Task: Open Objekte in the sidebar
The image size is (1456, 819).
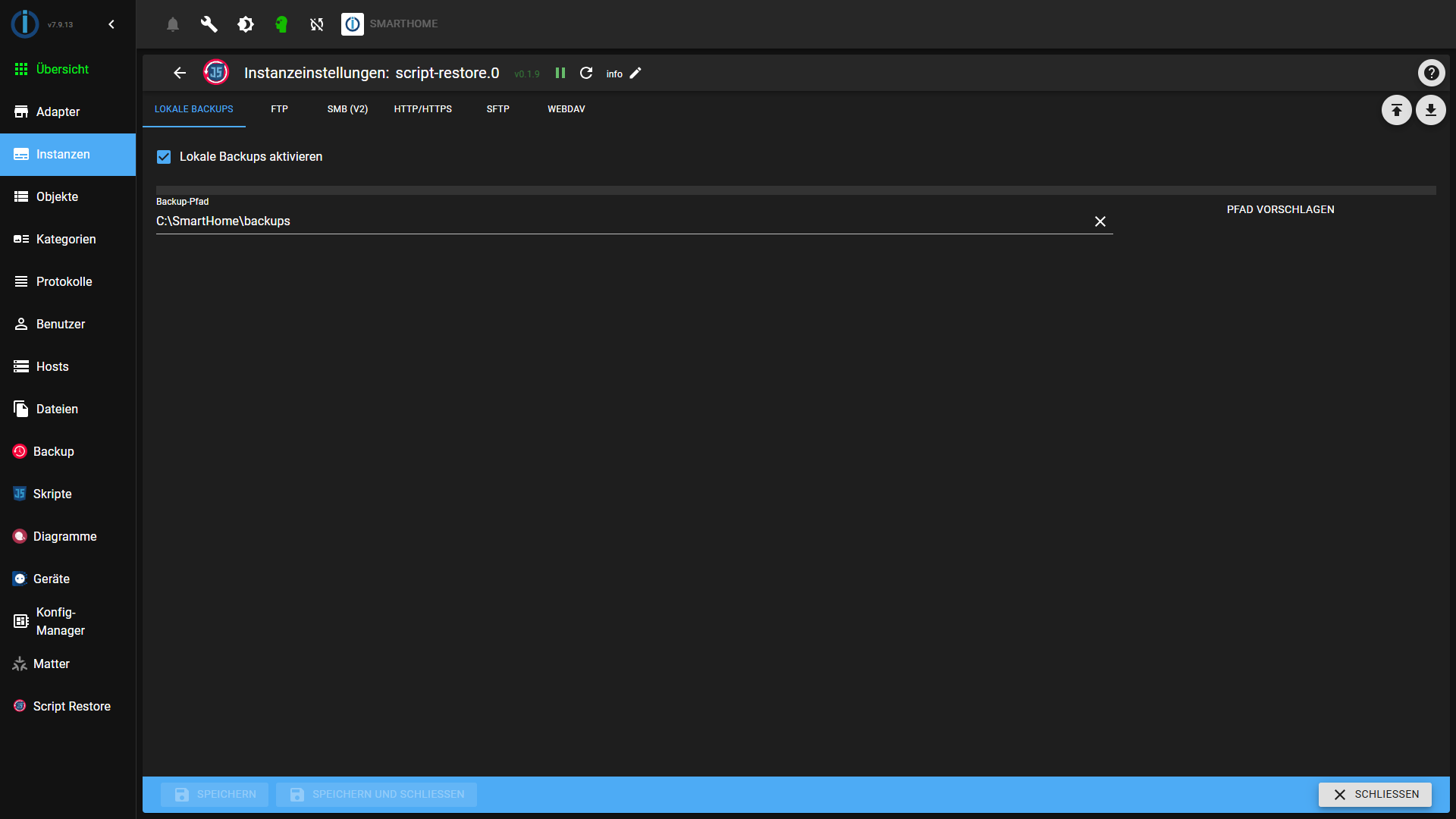Action: pos(67,196)
